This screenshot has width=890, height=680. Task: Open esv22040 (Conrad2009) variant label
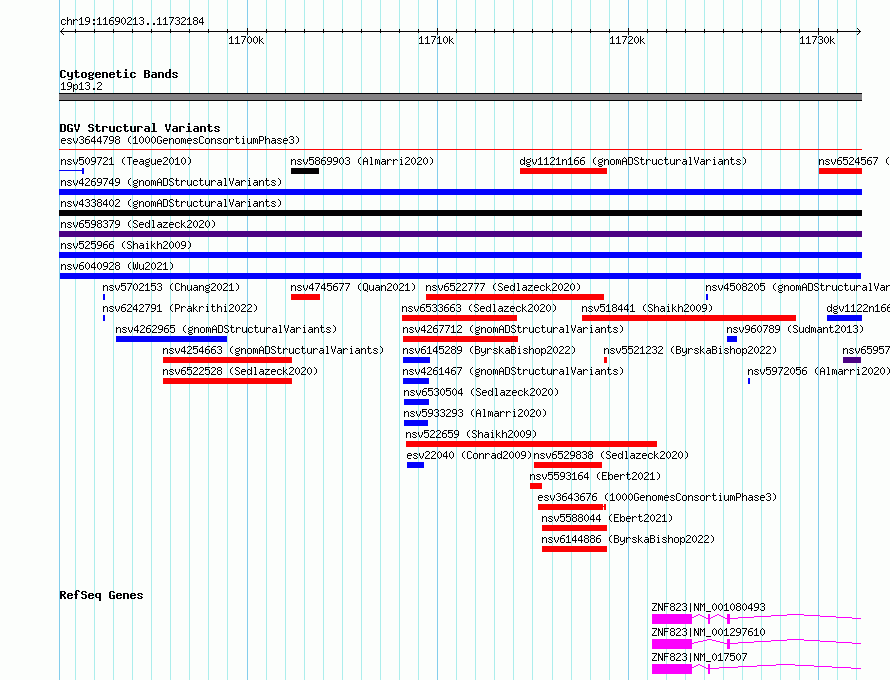click(469, 455)
